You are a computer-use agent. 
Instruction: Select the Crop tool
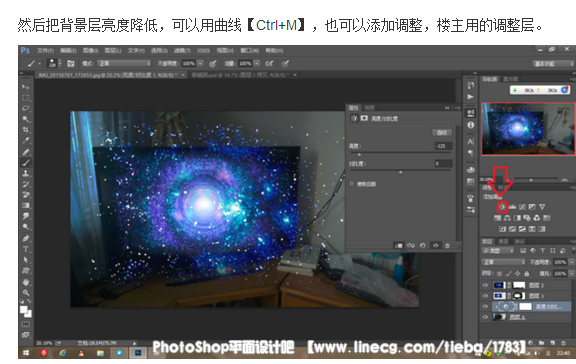[x=26, y=130]
